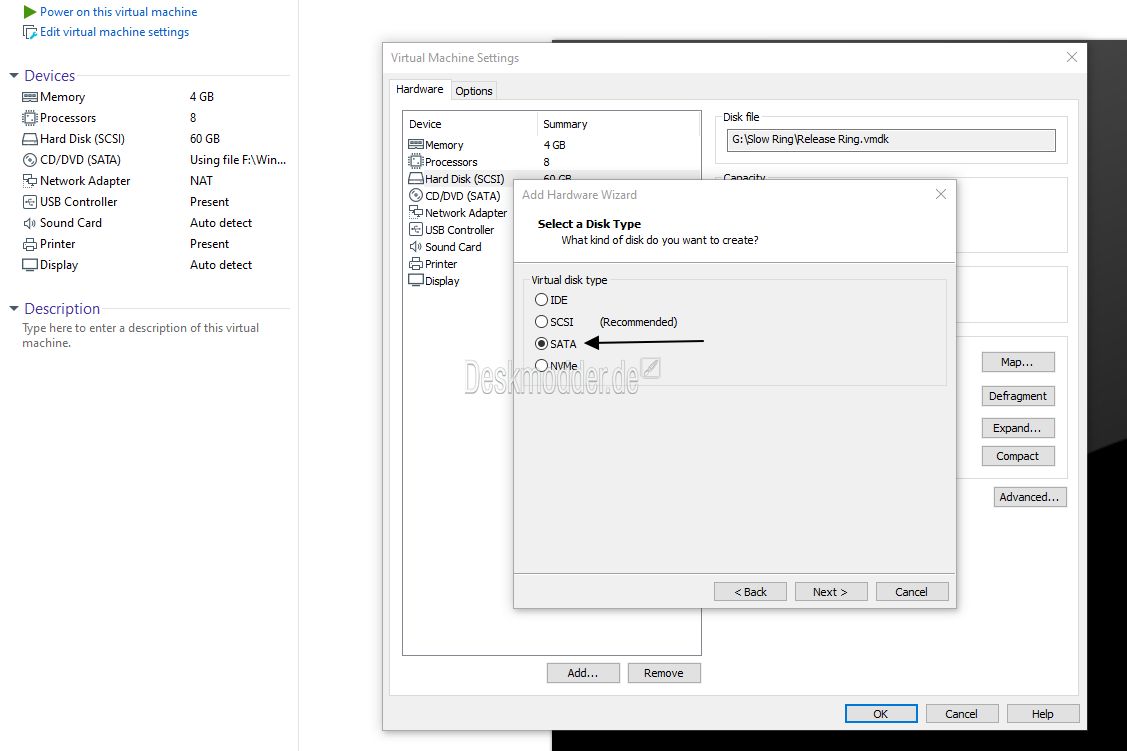
Task: Cancel the Add Hardware Wizard
Action: 912,591
